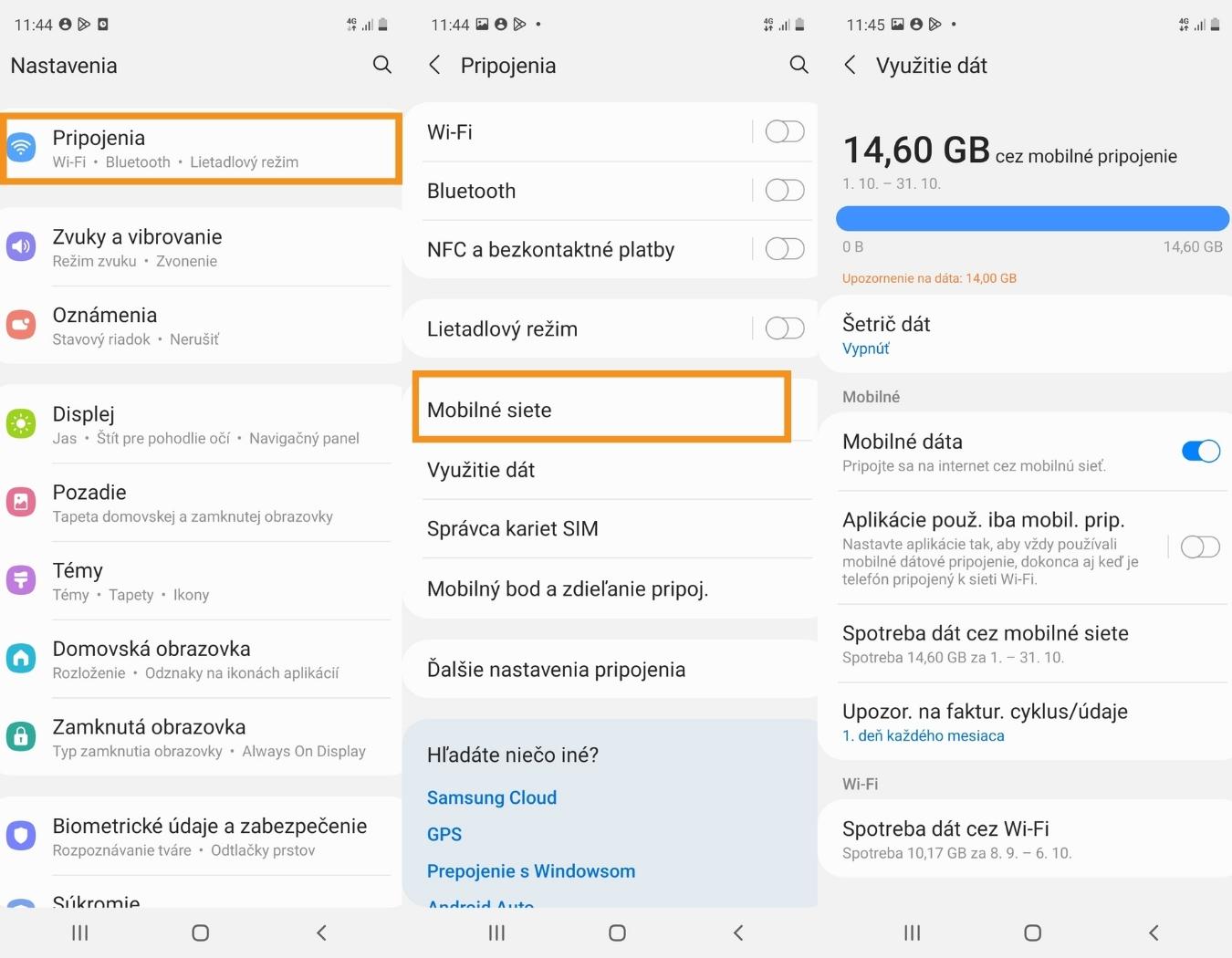Enable Aplikácie použ. iba mobil. prip. switch
This screenshot has width=1232, height=958.
(x=1201, y=547)
